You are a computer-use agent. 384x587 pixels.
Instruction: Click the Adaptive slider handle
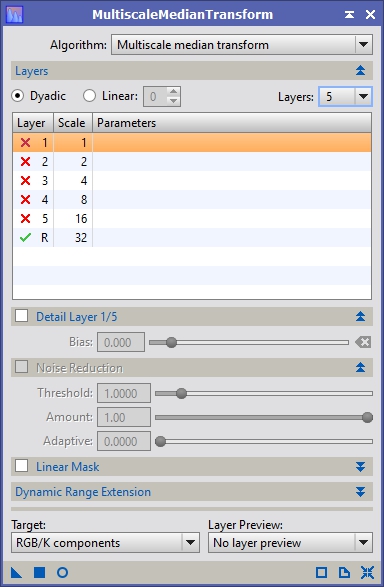pyautogui.click(x=160, y=441)
